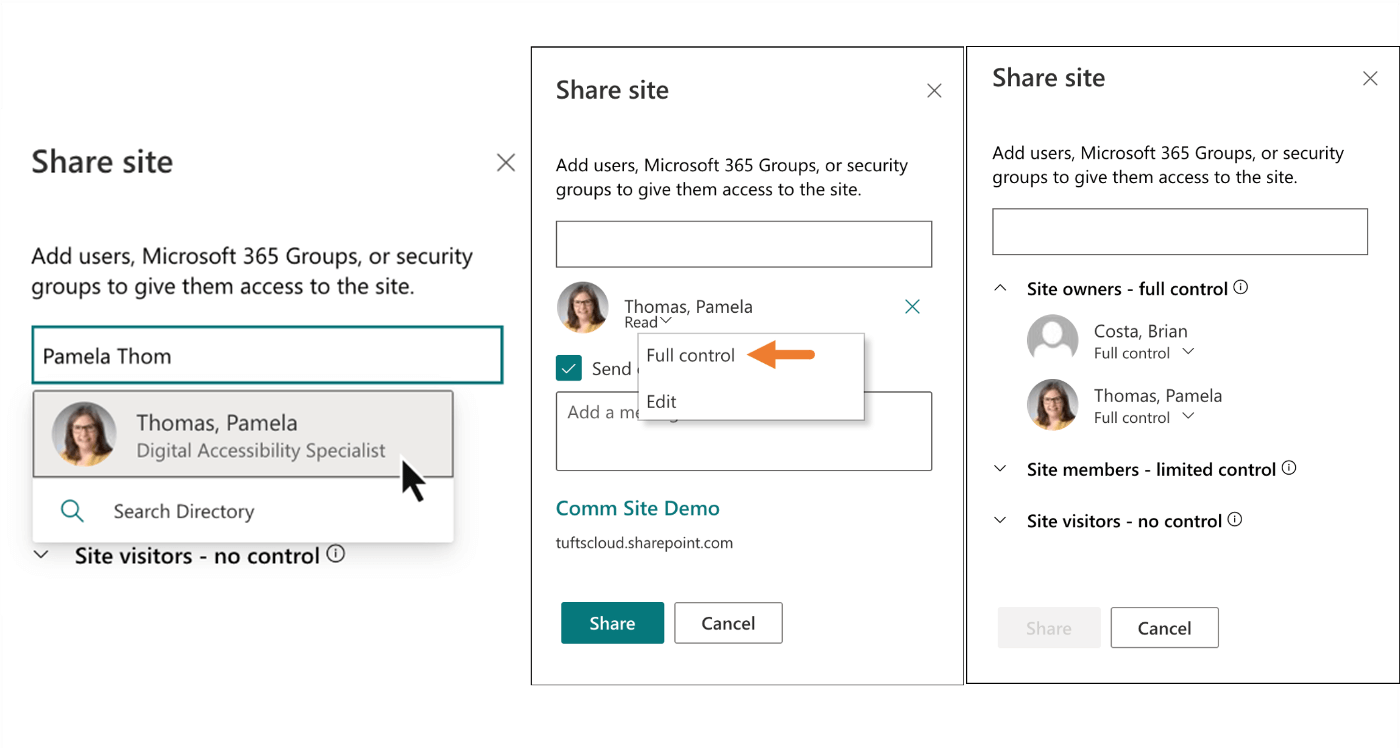Image resolution: width=1400 pixels, height=748 pixels.
Task: Choose Full control from permission menu
Action: pyautogui.click(x=691, y=356)
